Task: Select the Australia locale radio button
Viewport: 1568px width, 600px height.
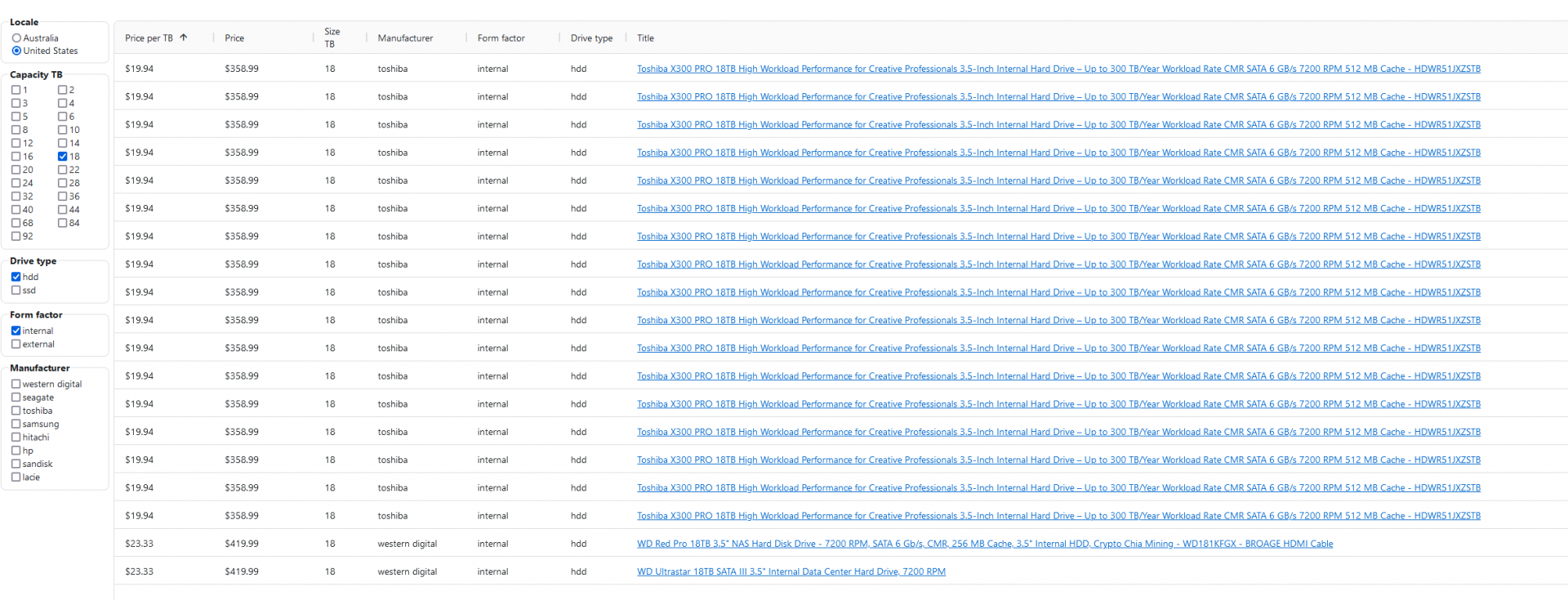Action: tap(16, 38)
